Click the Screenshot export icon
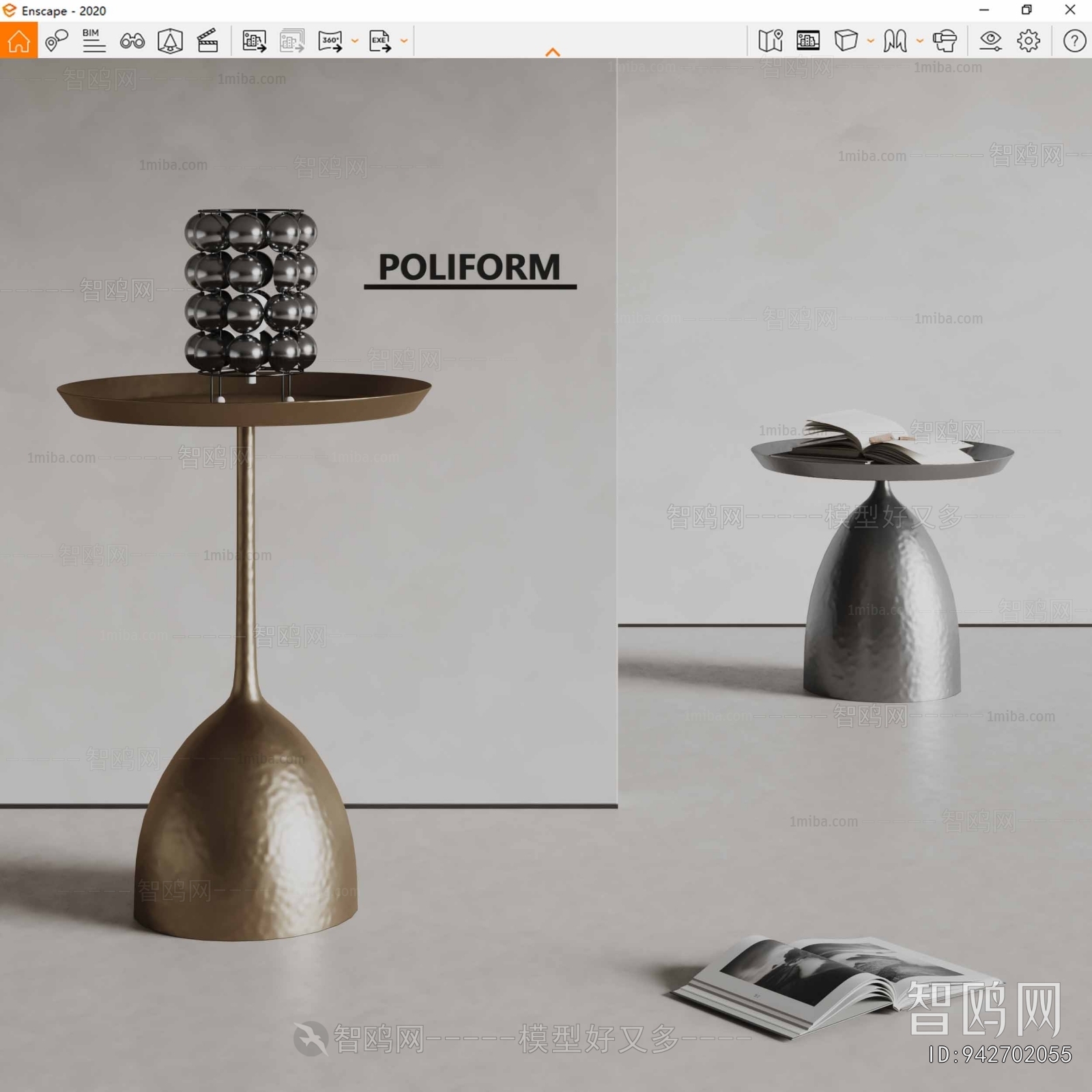 [254, 41]
